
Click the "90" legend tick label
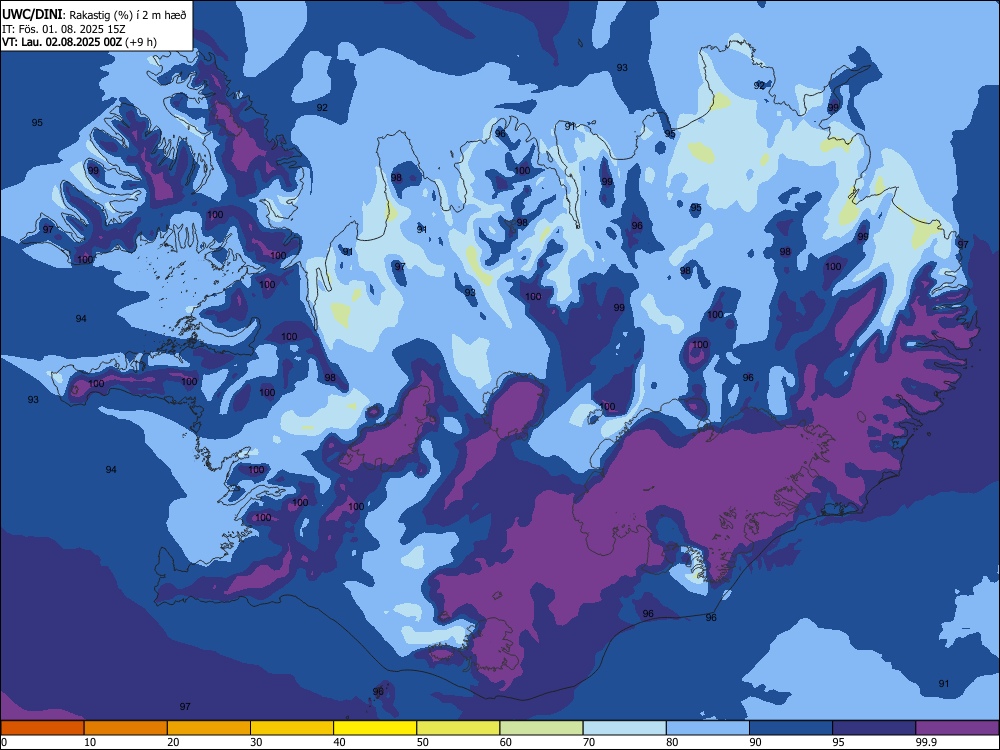click(x=755, y=742)
